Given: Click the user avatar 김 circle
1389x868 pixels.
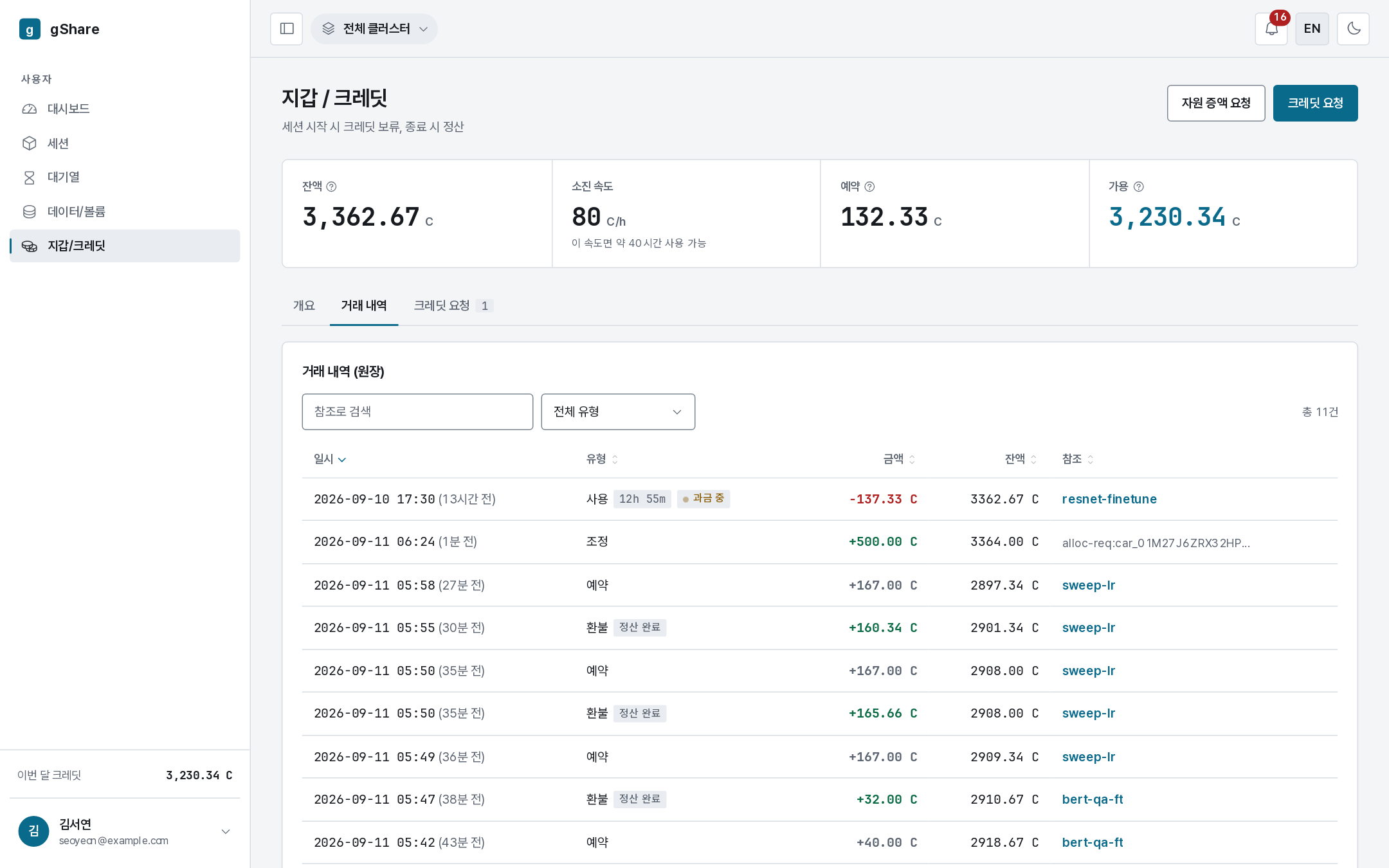Looking at the screenshot, I should click(33, 831).
